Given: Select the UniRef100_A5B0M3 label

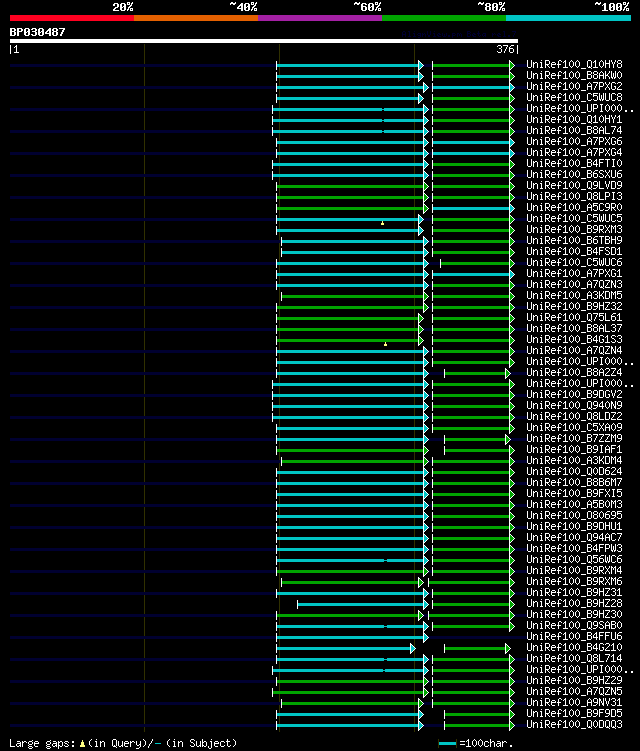Looking at the screenshot, I should click(574, 505).
